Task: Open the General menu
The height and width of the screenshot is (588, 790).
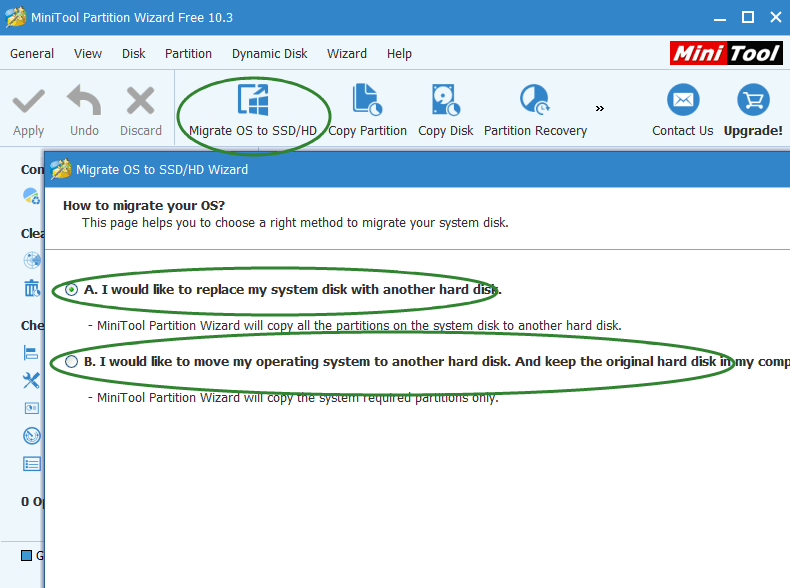Action: click(x=32, y=53)
